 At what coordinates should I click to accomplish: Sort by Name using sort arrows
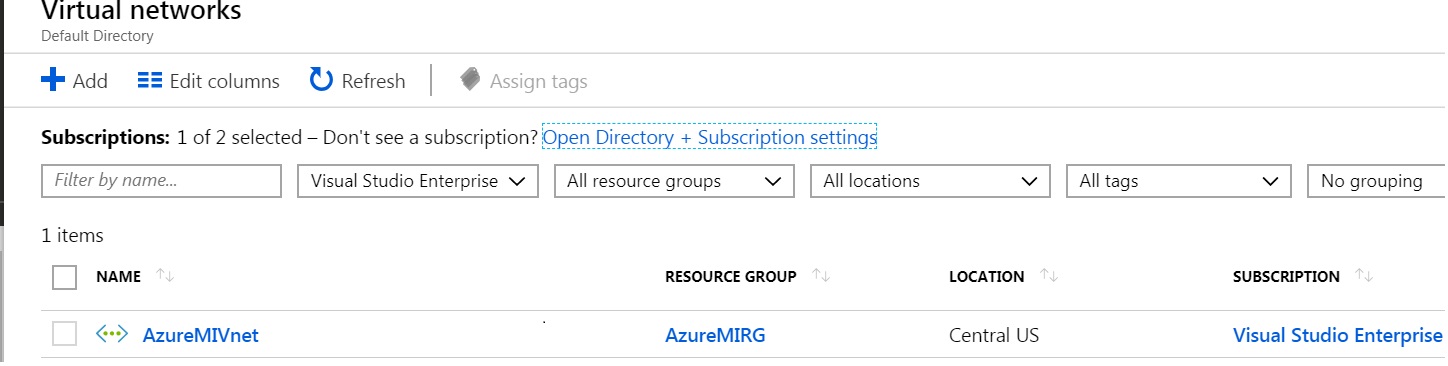(x=166, y=276)
